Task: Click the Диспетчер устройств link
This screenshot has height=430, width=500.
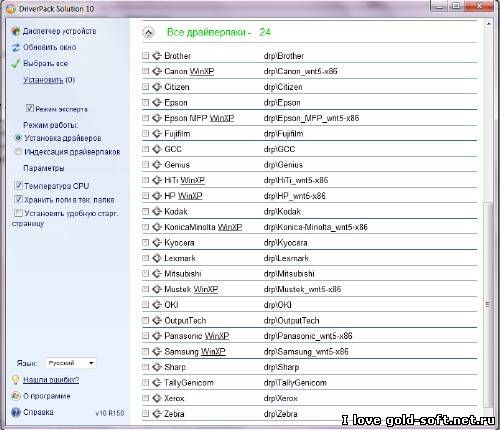Action: tap(59, 31)
